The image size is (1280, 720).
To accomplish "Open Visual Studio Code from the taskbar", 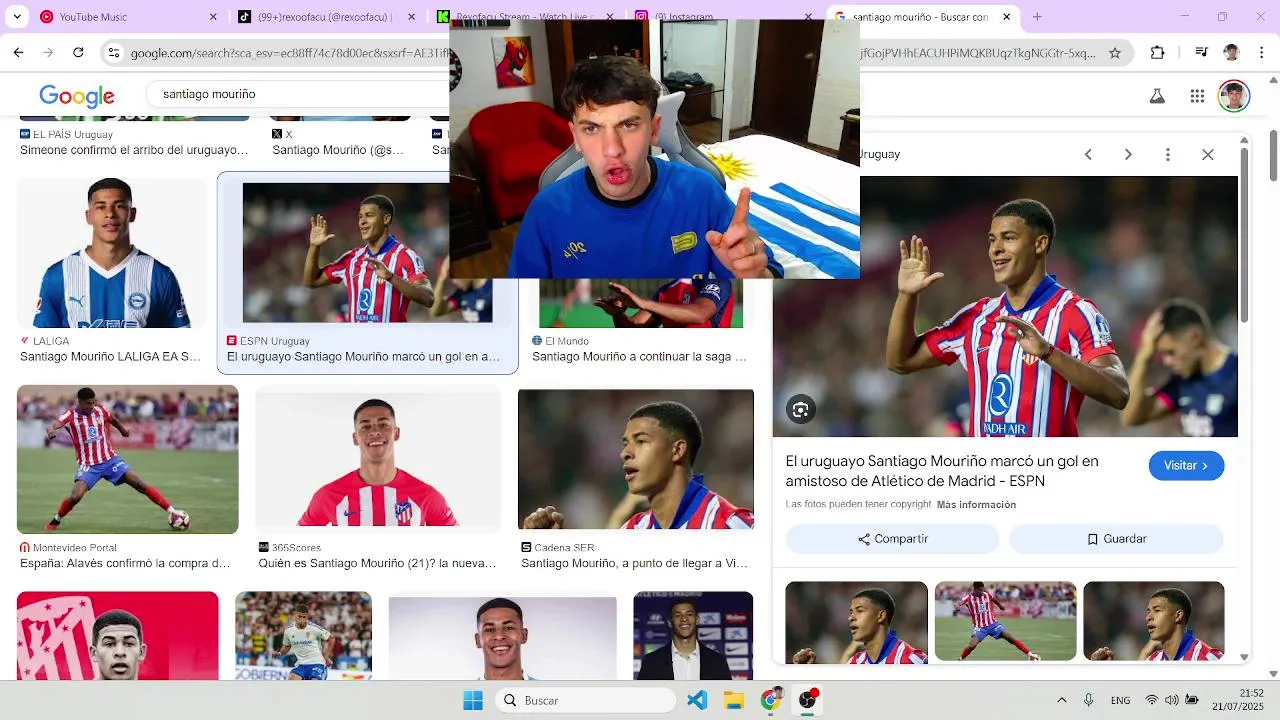I will [x=697, y=700].
